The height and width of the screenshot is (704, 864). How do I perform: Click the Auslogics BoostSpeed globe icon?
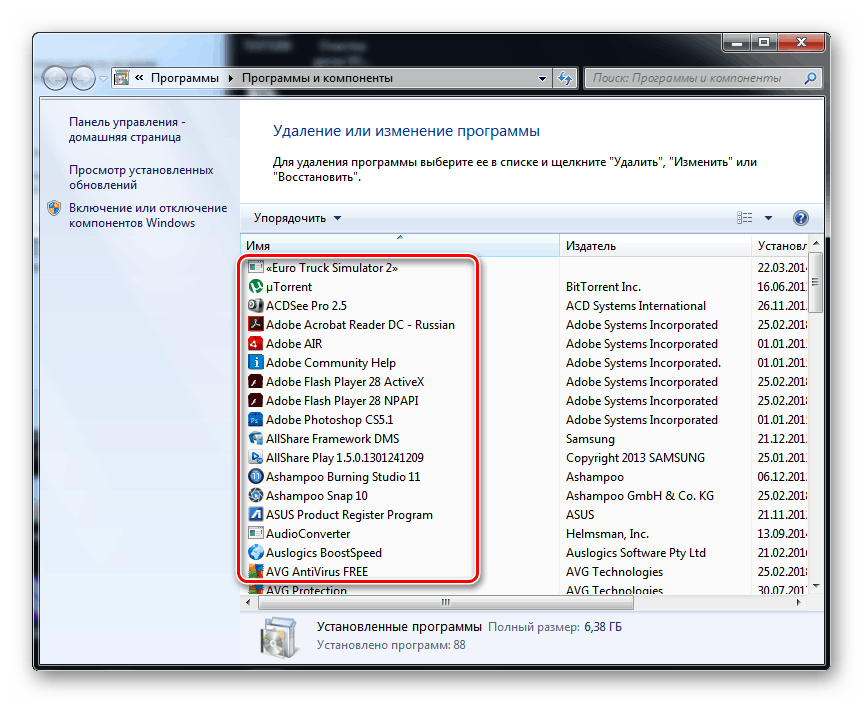[x=256, y=553]
